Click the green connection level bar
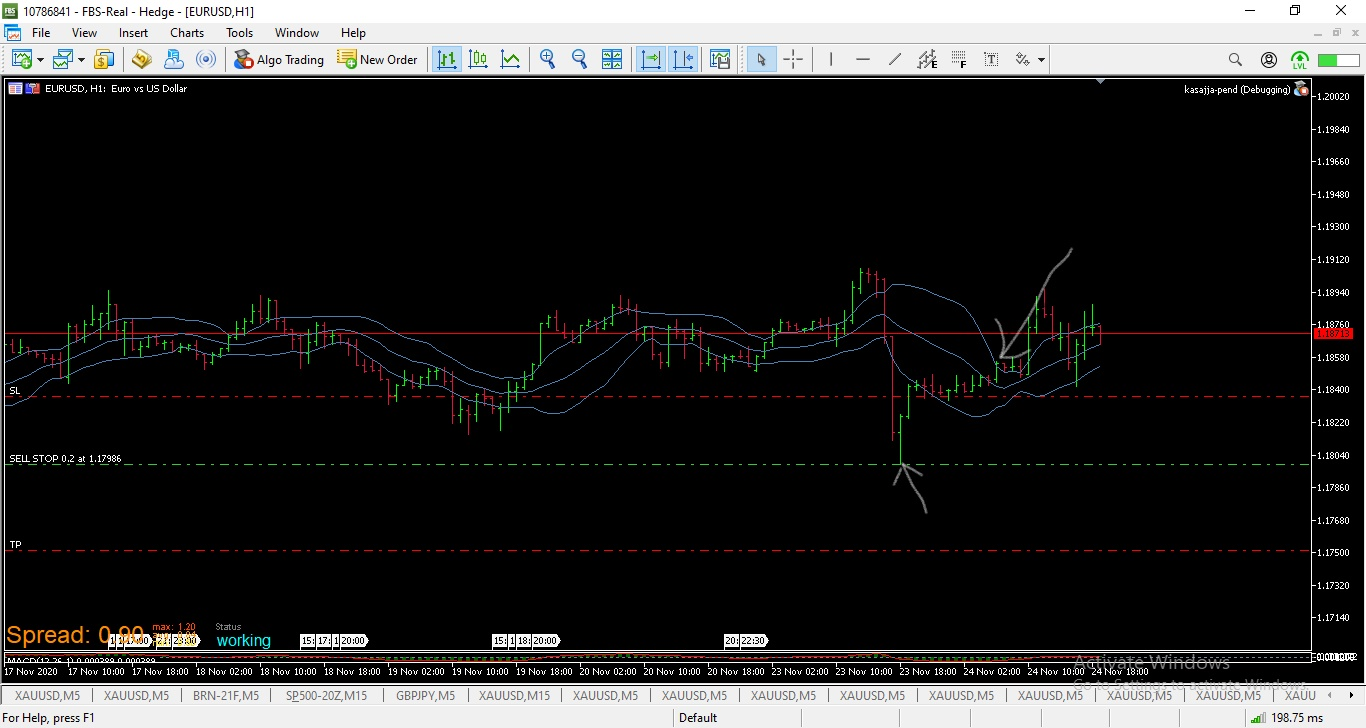Screen dimensions: 1366x728 [1339, 60]
